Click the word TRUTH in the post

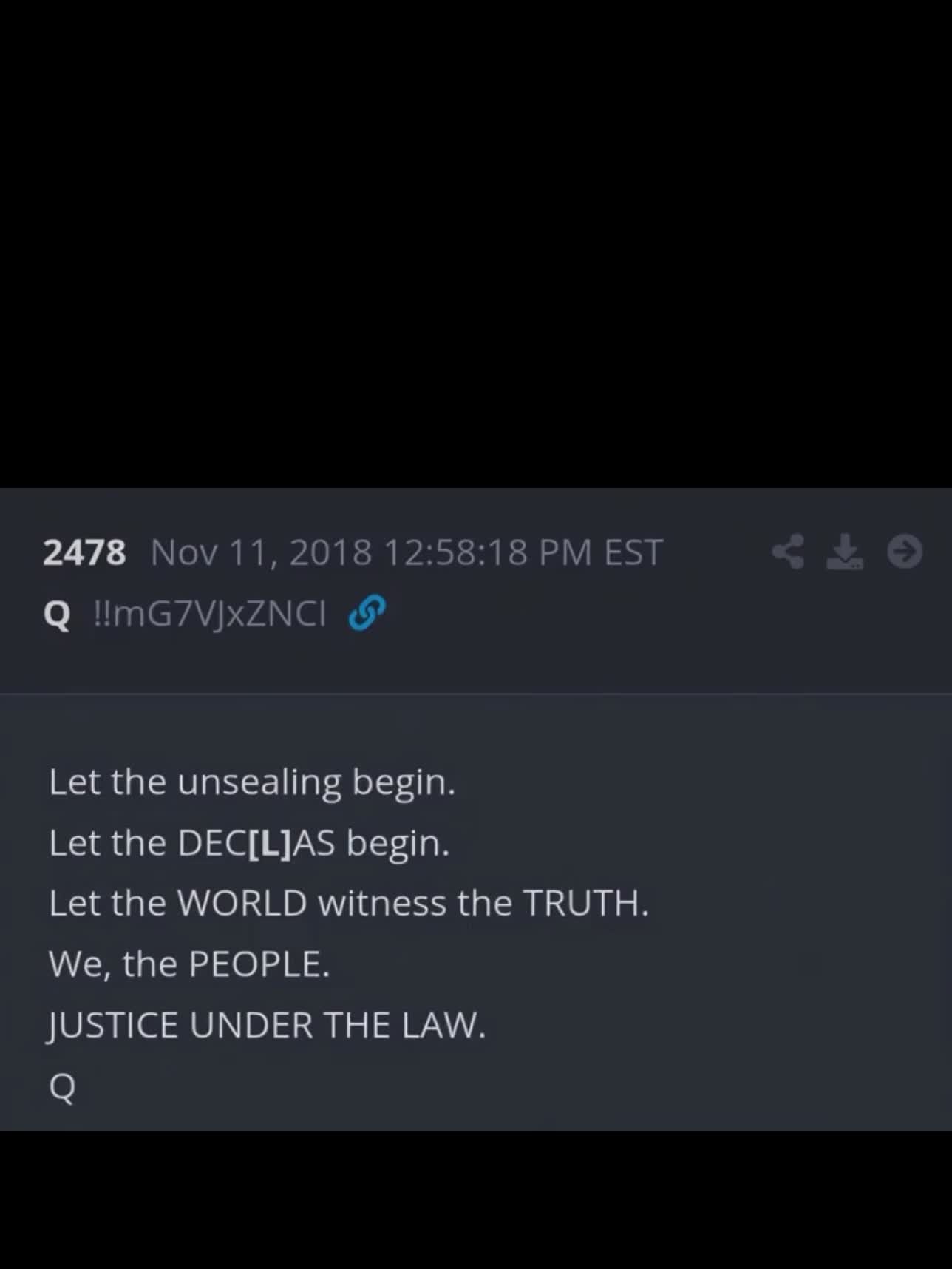(x=585, y=904)
